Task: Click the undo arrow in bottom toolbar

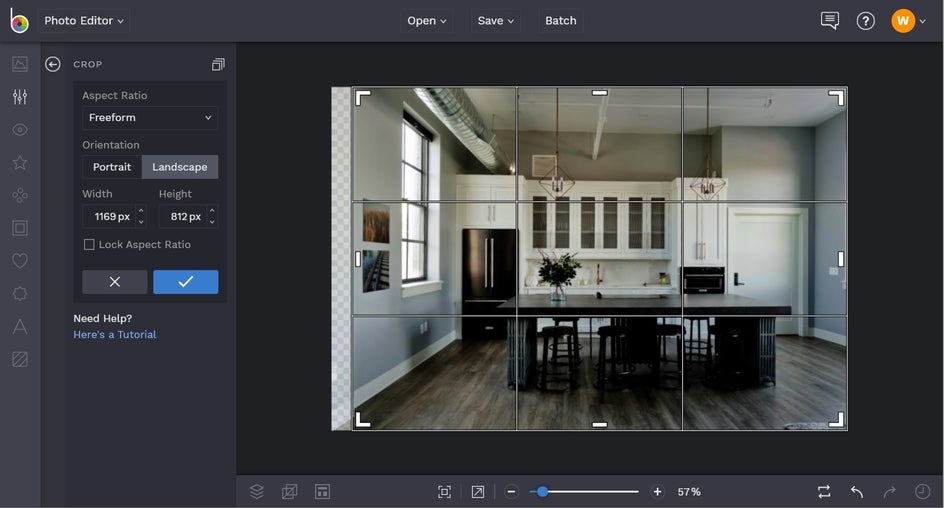Action: click(x=857, y=491)
